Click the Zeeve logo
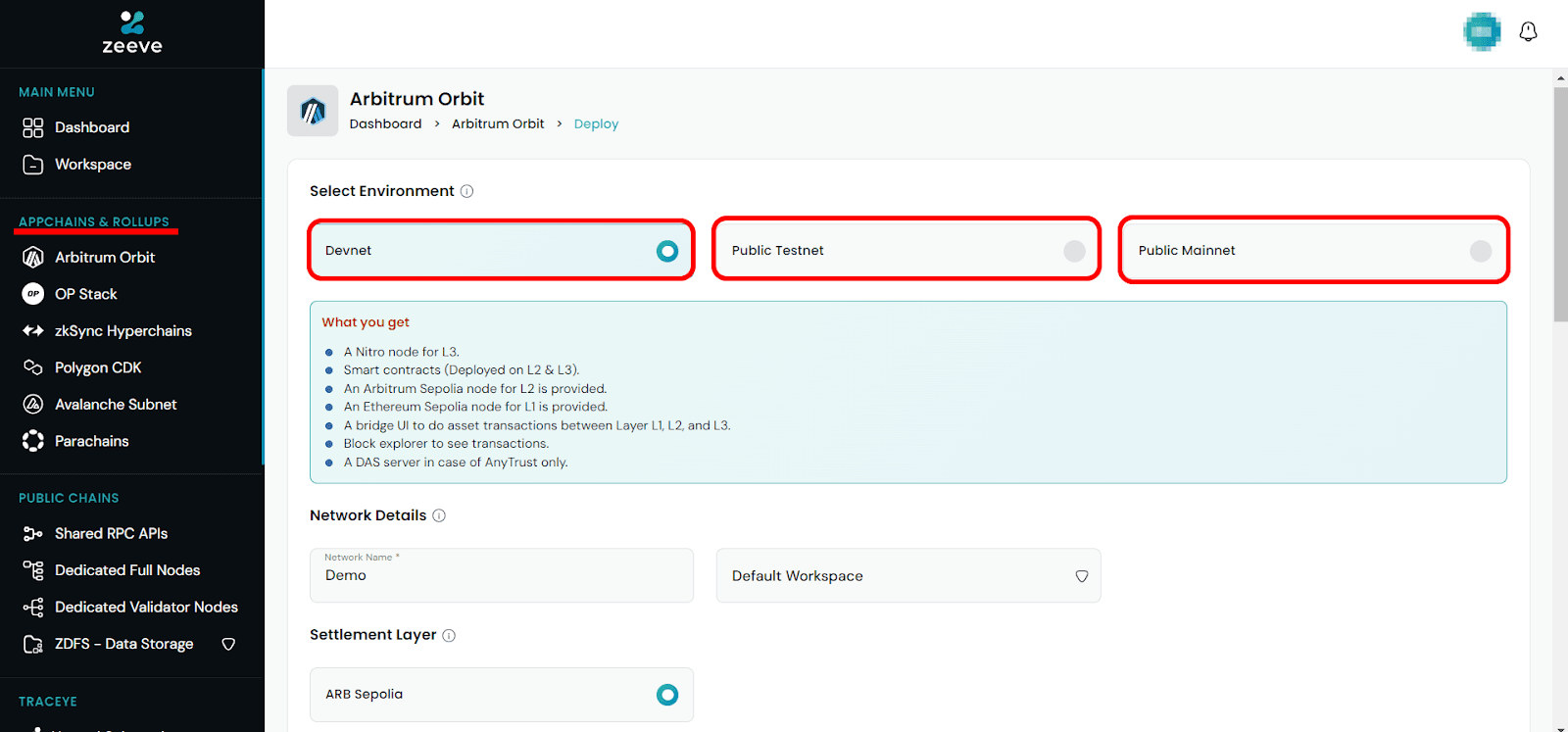The width and height of the screenshot is (1568, 732). pyautogui.click(x=132, y=32)
